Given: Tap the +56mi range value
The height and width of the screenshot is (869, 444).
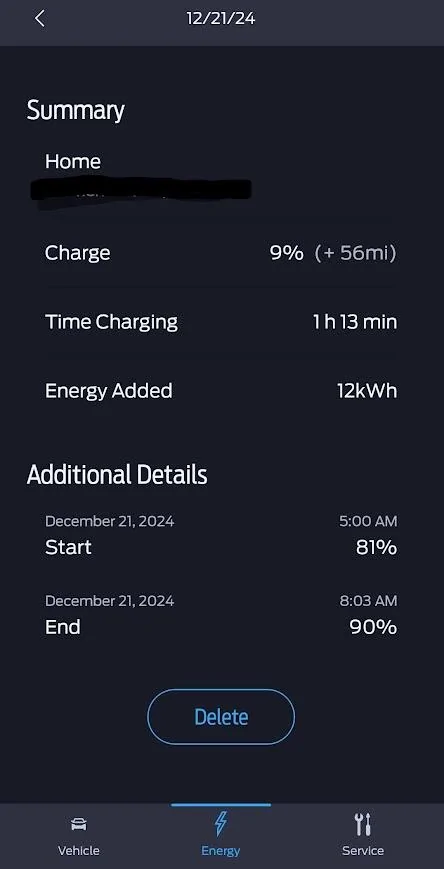Looking at the screenshot, I should coord(356,253).
